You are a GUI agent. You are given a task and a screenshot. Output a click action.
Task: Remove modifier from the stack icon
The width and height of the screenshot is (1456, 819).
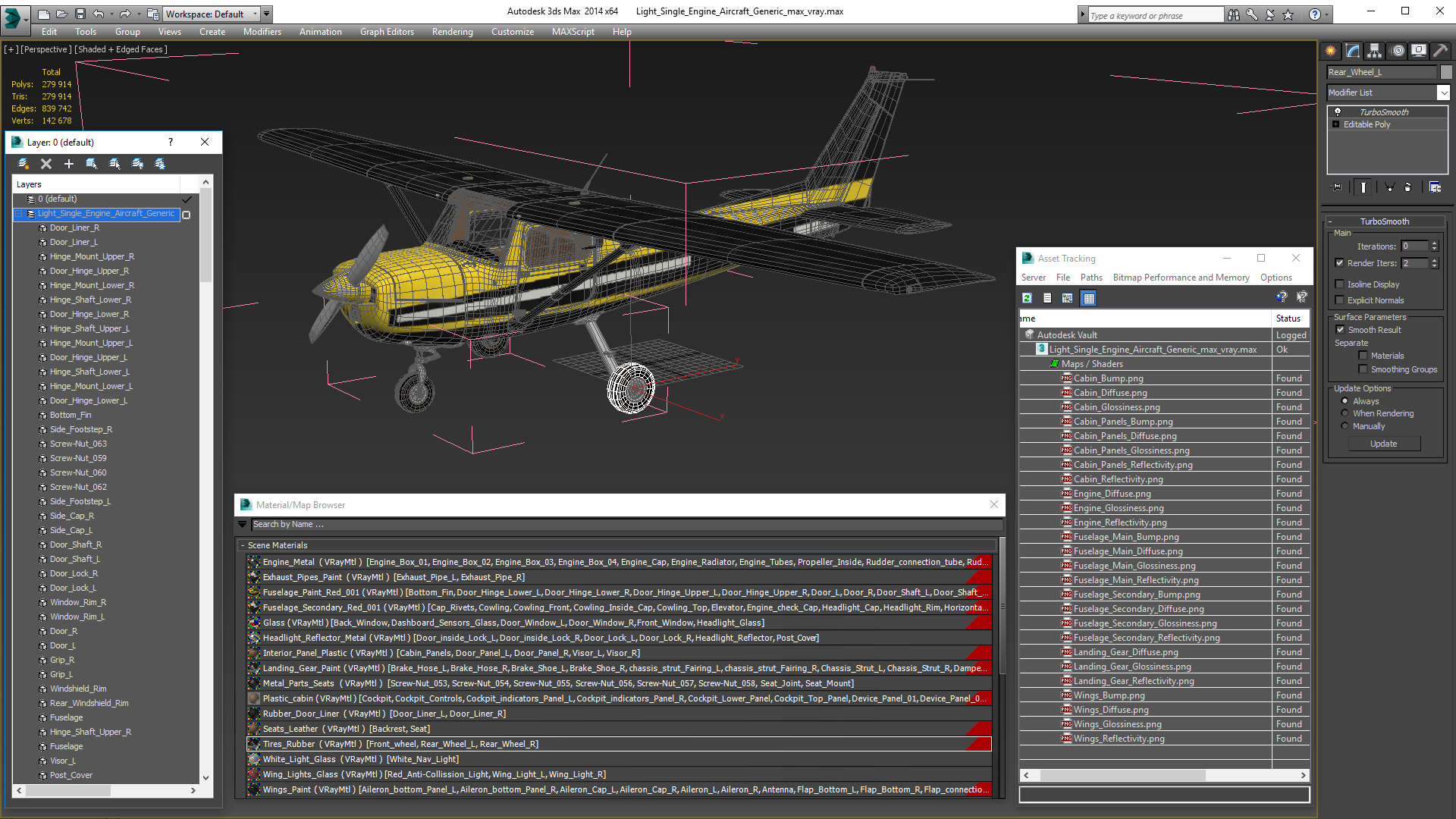(x=1408, y=187)
